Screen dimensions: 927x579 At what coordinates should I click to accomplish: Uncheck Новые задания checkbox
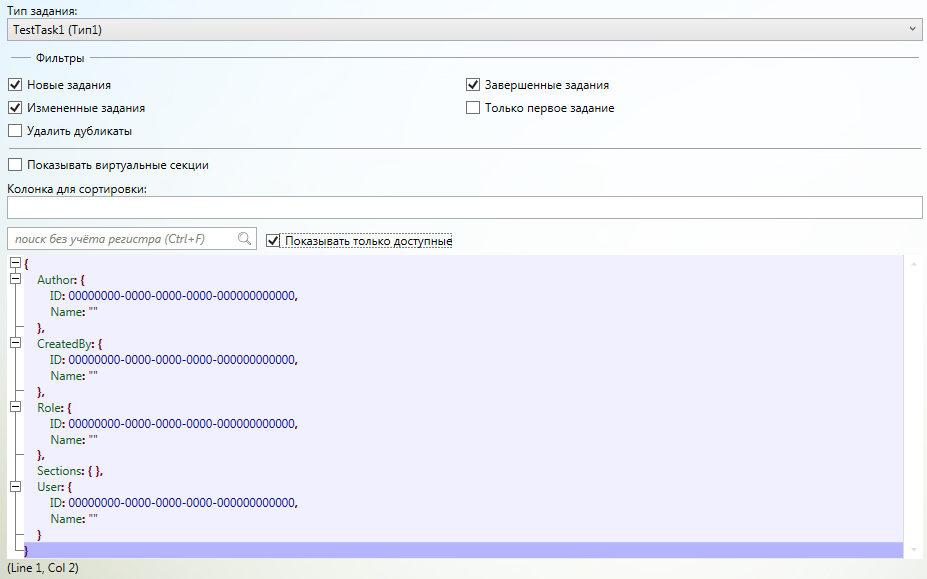(15, 86)
